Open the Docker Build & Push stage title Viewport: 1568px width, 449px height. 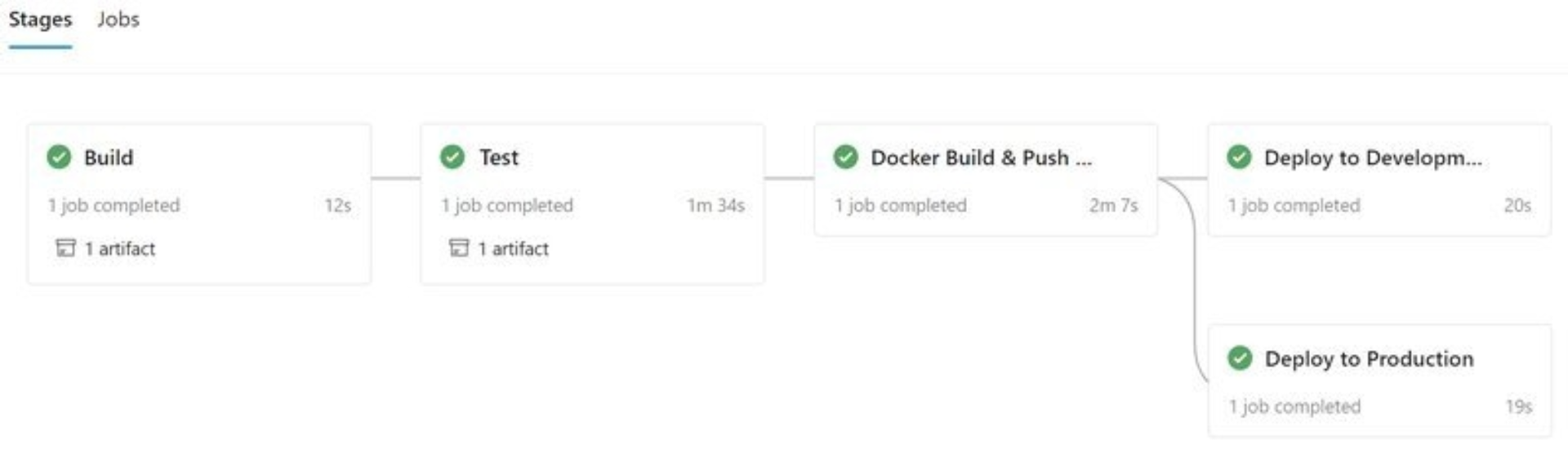980,158
